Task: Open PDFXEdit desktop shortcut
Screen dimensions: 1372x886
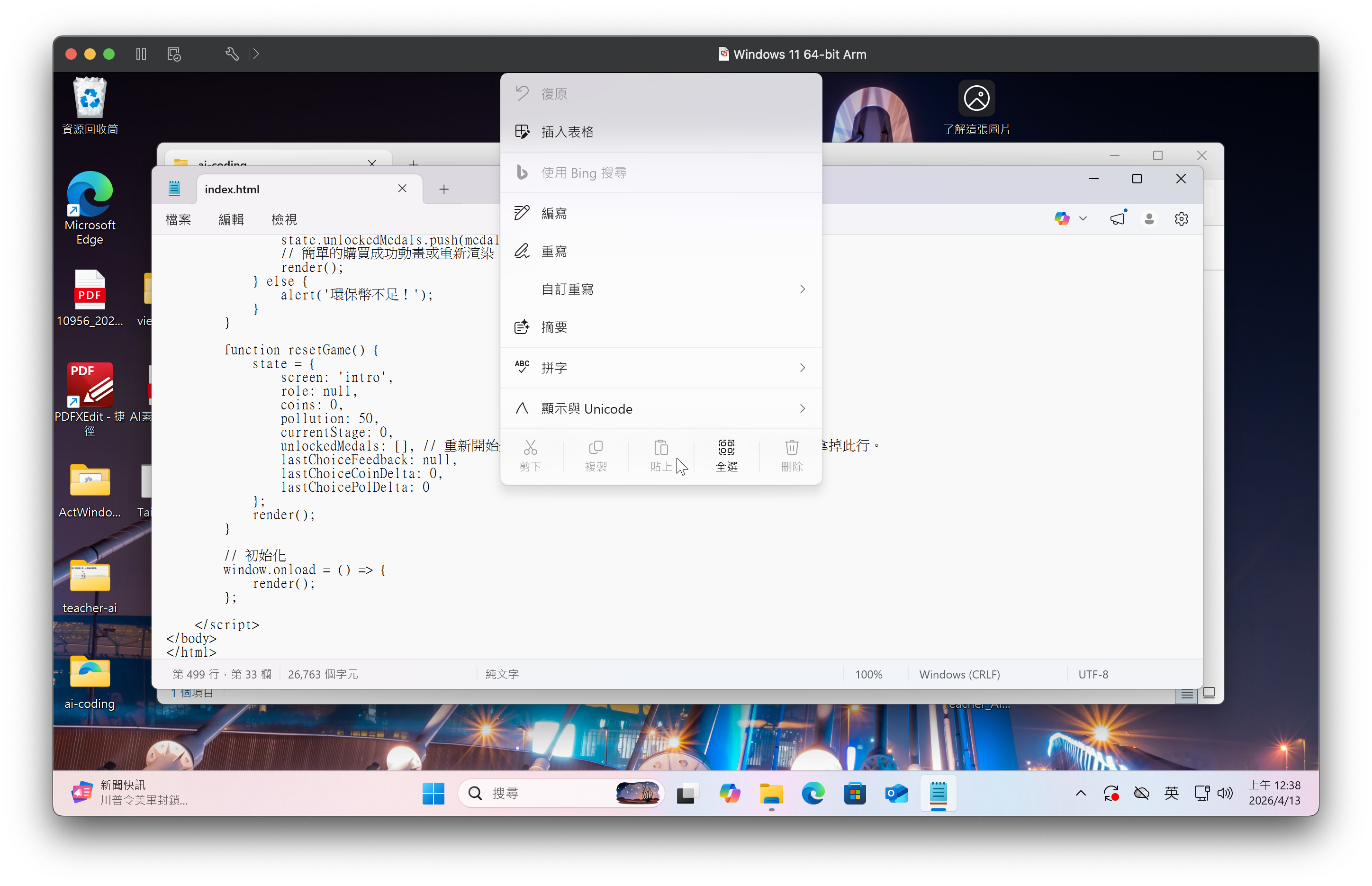Action: click(x=90, y=399)
